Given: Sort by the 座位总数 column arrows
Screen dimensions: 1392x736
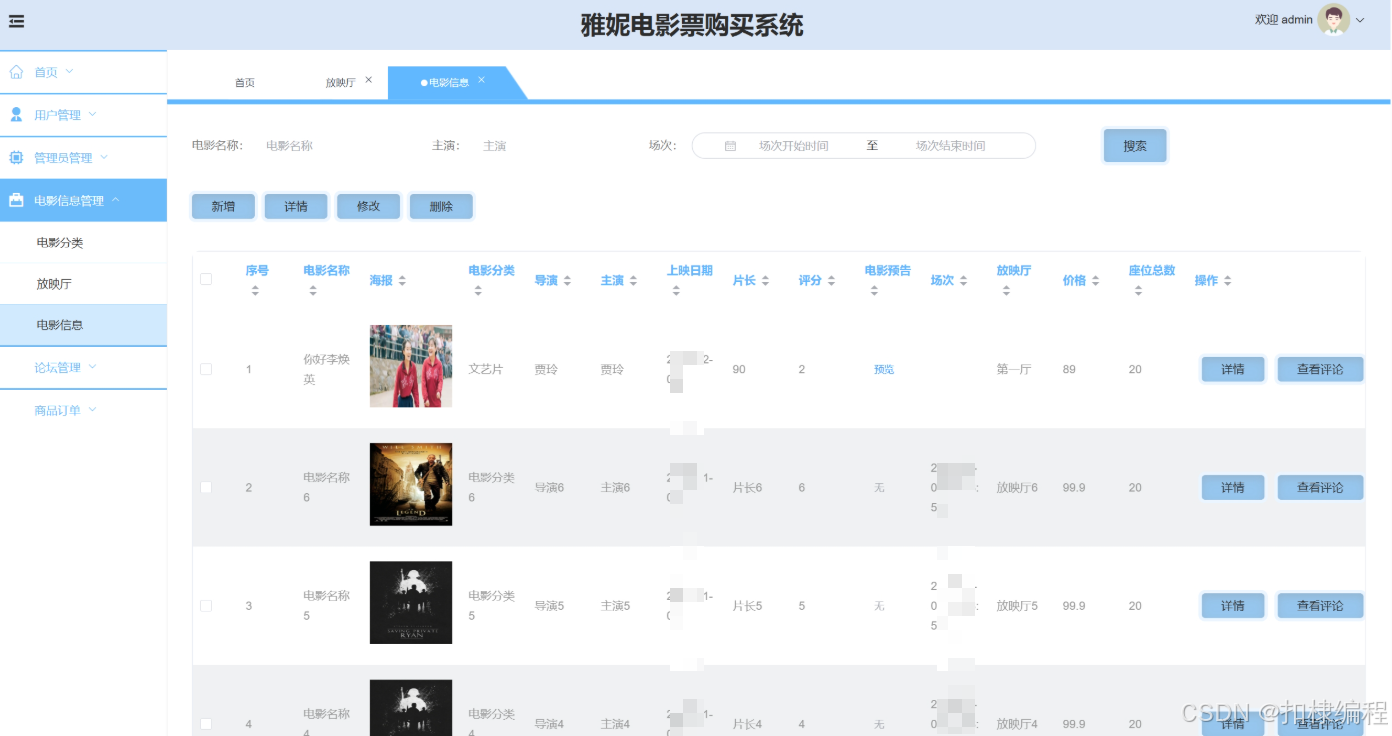Looking at the screenshot, I should pos(1138,291).
